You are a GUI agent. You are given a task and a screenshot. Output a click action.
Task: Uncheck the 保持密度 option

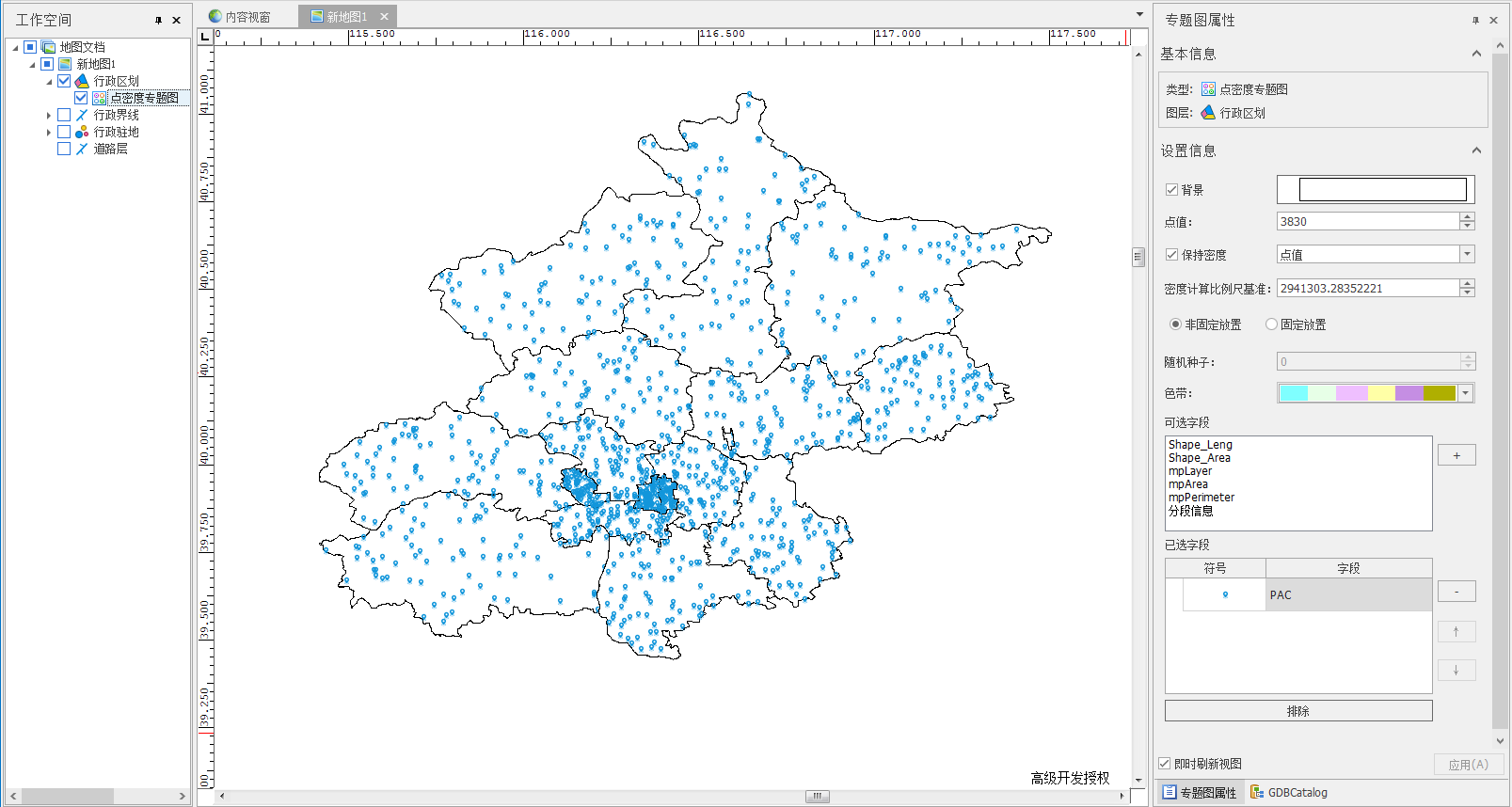coord(1172,255)
